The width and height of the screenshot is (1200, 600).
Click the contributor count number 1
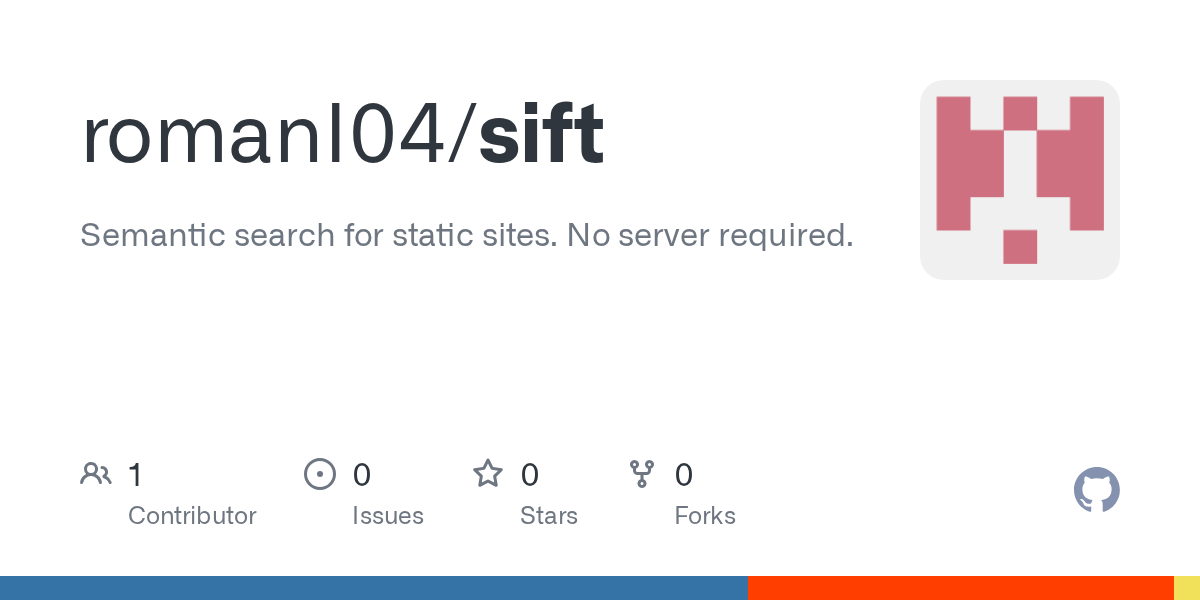coord(135,474)
